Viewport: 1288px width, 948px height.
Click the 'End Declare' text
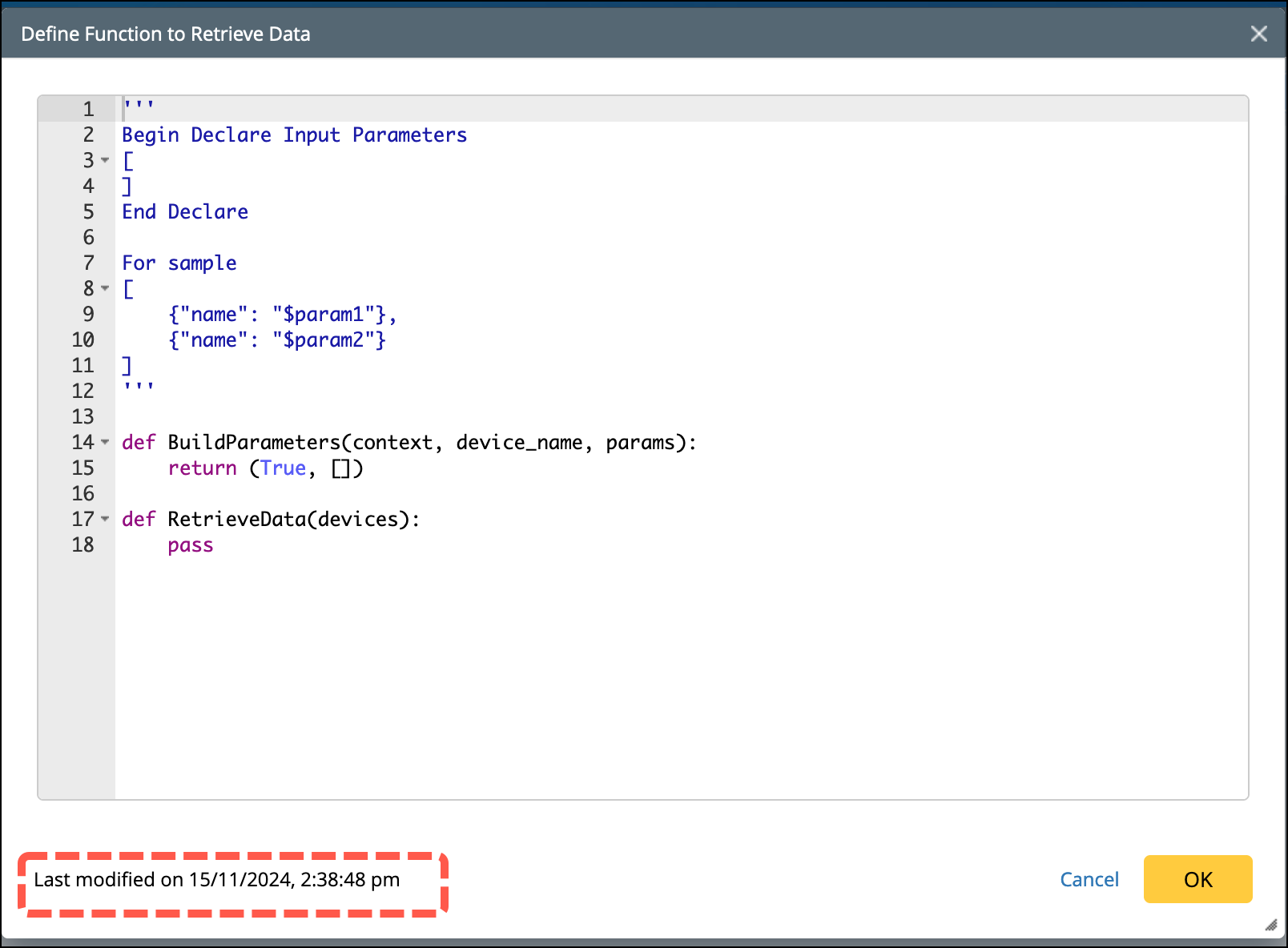(185, 211)
